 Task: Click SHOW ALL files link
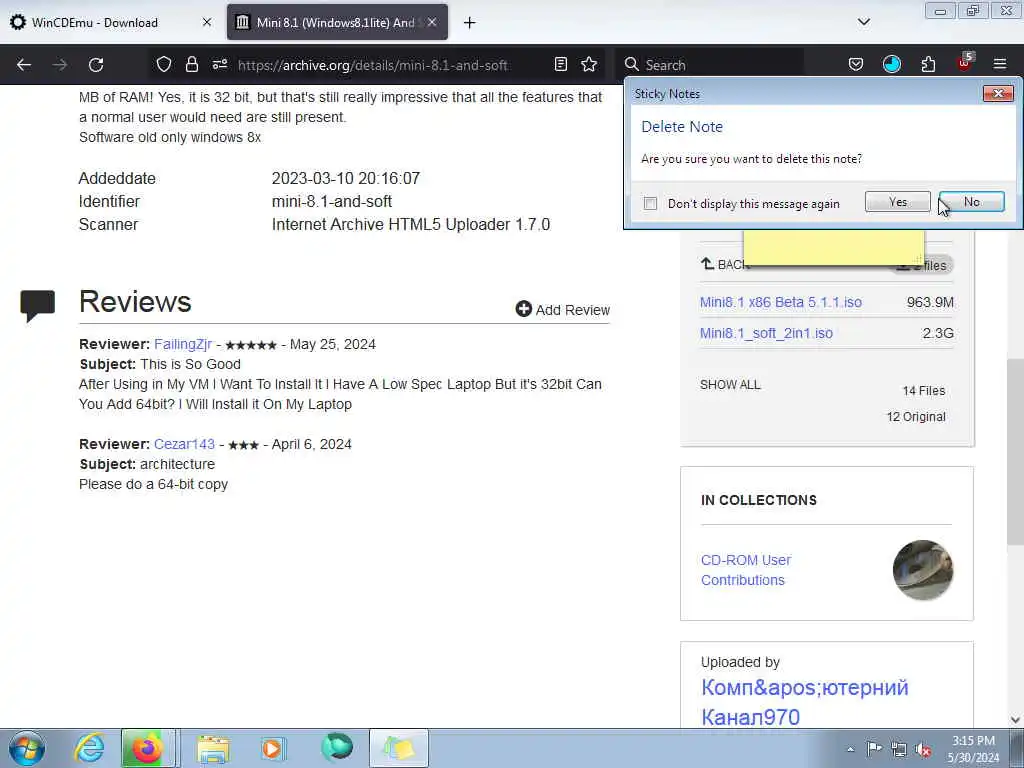pyautogui.click(x=730, y=385)
